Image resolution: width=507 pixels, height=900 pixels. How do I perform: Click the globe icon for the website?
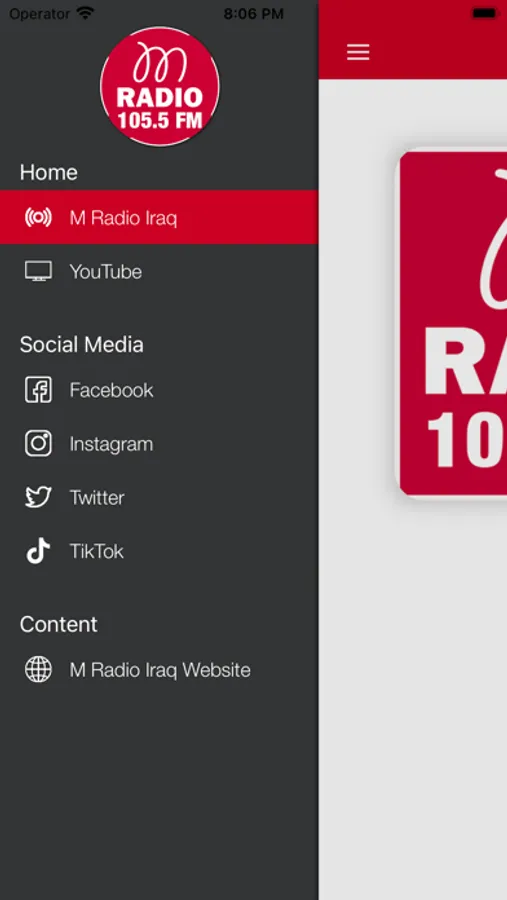pyautogui.click(x=38, y=669)
